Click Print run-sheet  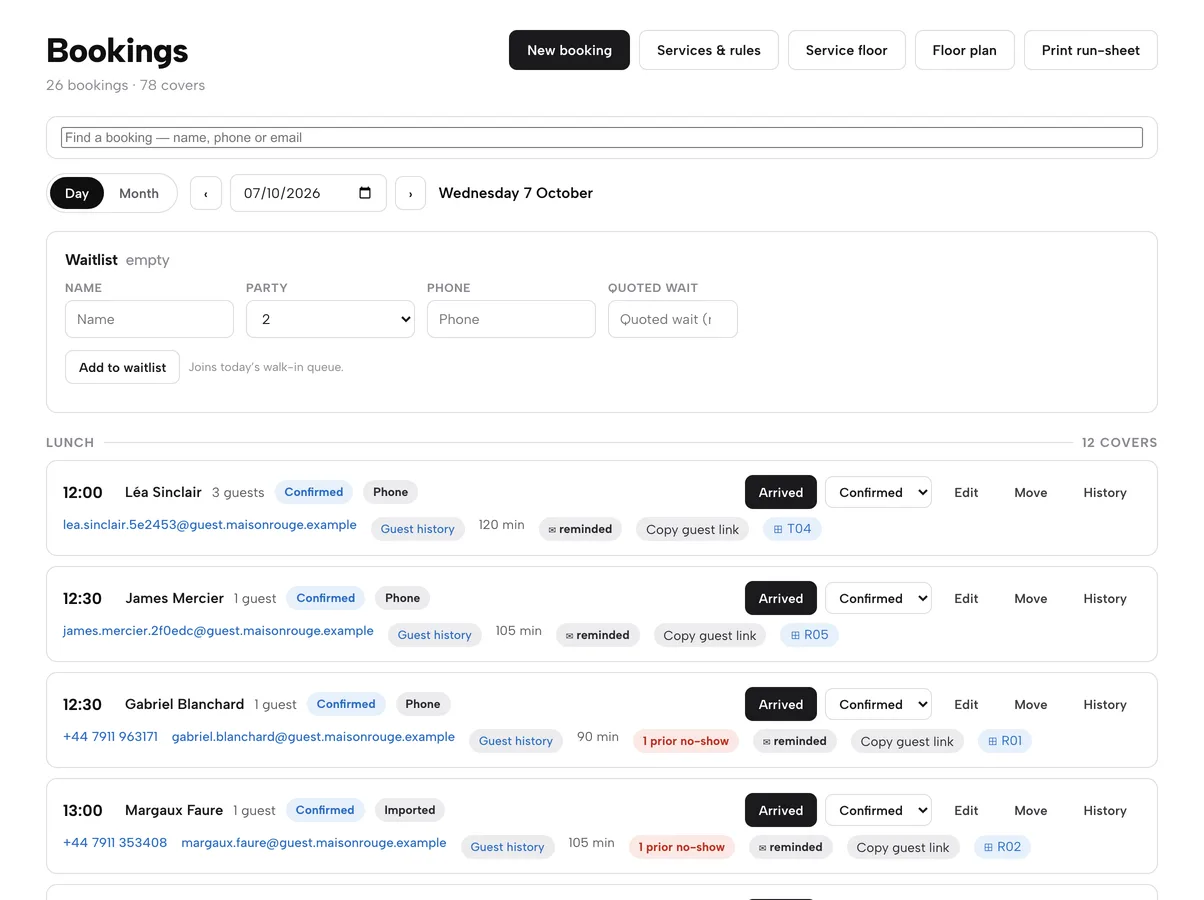click(x=1091, y=50)
